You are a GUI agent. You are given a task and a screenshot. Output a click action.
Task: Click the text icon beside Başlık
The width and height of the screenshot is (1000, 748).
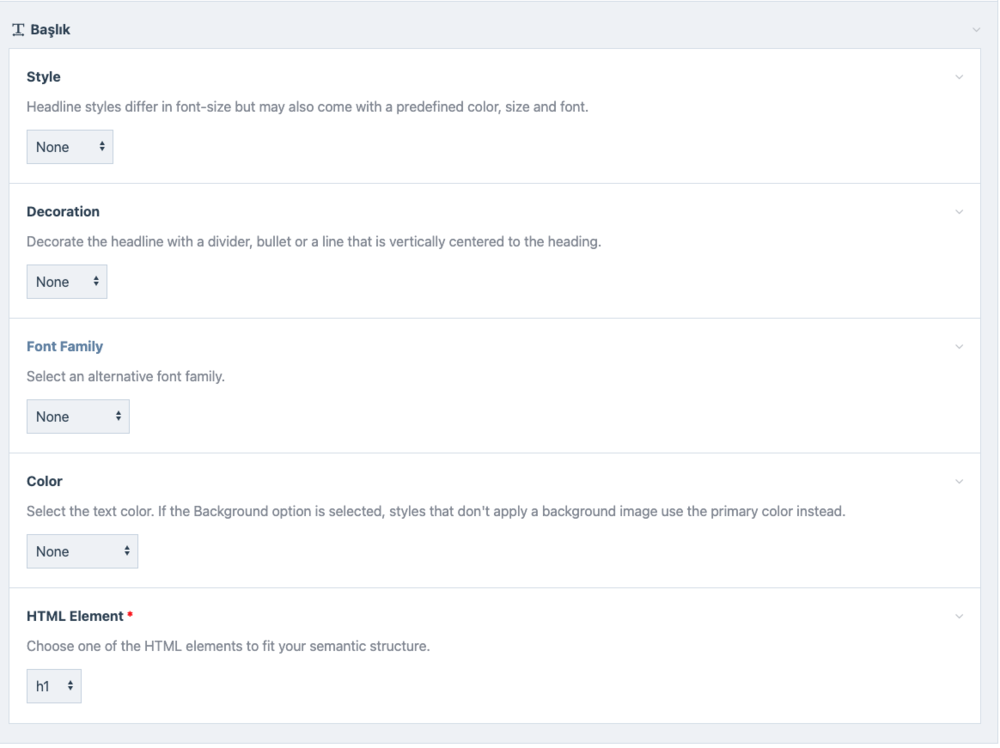coord(17,30)
